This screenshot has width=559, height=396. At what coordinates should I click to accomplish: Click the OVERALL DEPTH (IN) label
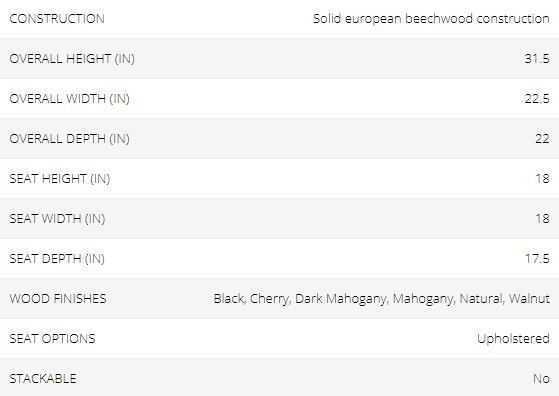click(70, 138)
